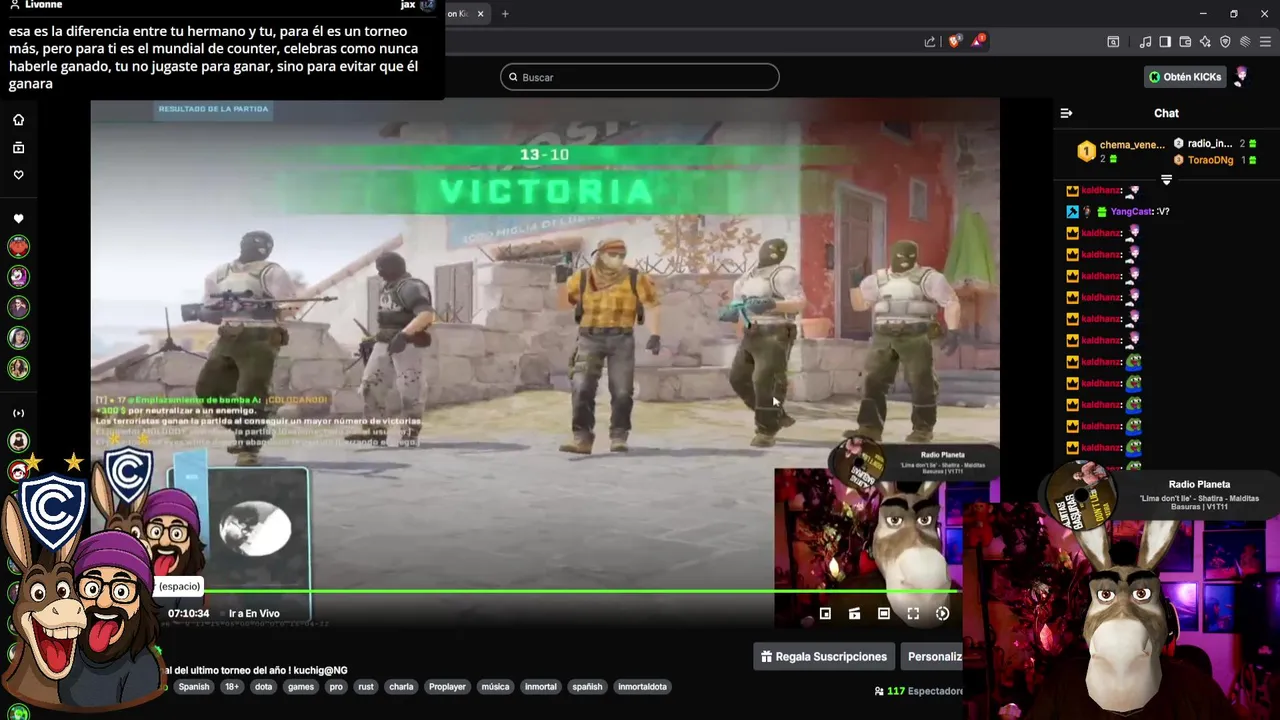Select the 18+ tag
The image size is (1280, 720).
[232, 687]
